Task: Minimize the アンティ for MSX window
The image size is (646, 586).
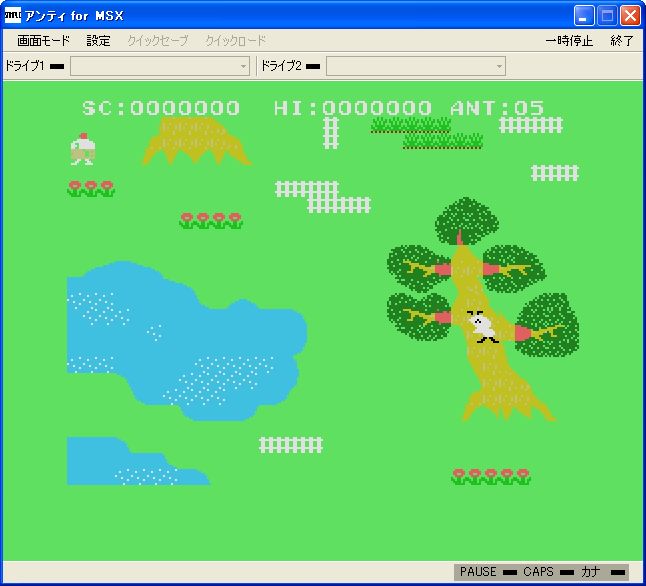Action: click(x=584, y=16)
